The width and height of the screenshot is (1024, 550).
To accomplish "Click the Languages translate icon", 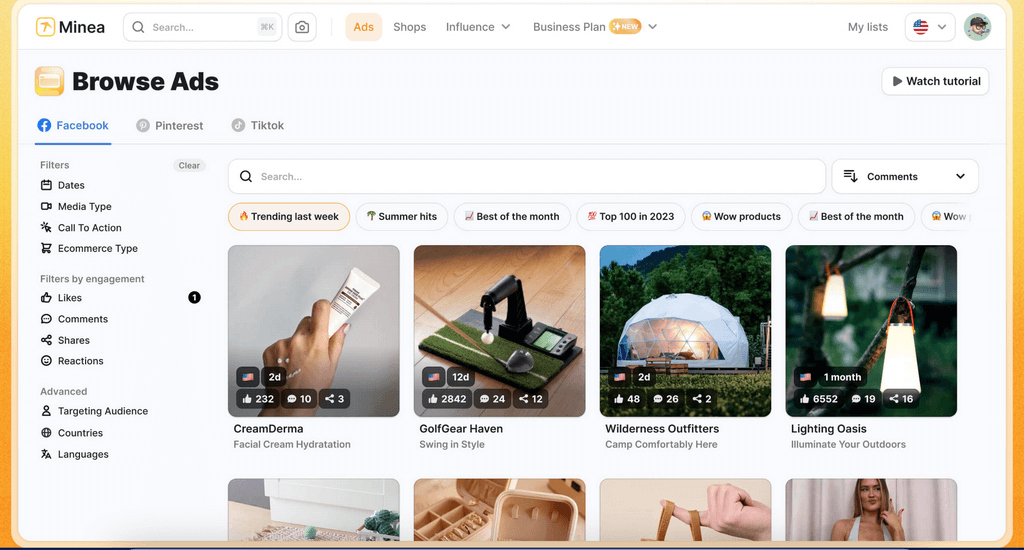I will [46, 454].
